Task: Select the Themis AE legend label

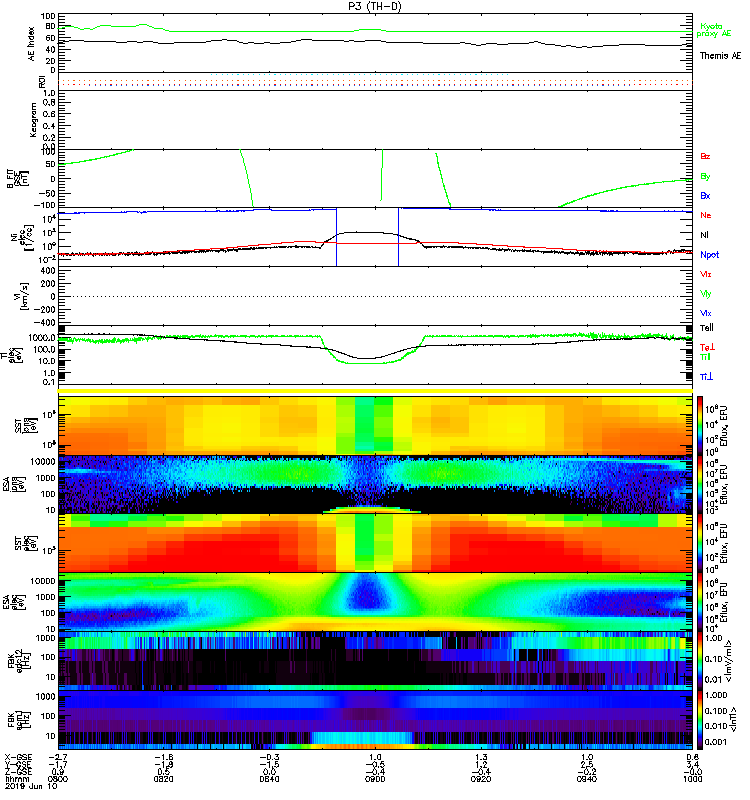Action: coord(720,56)
